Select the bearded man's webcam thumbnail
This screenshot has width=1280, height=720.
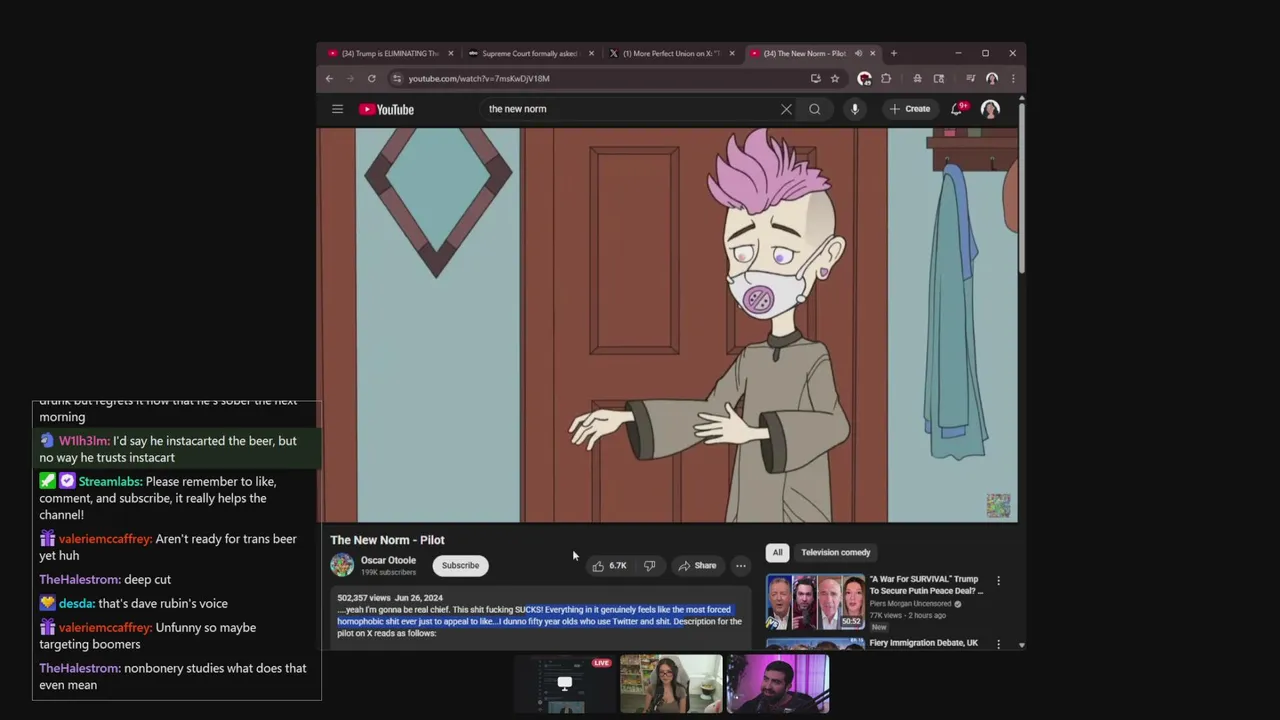(778, 684)
